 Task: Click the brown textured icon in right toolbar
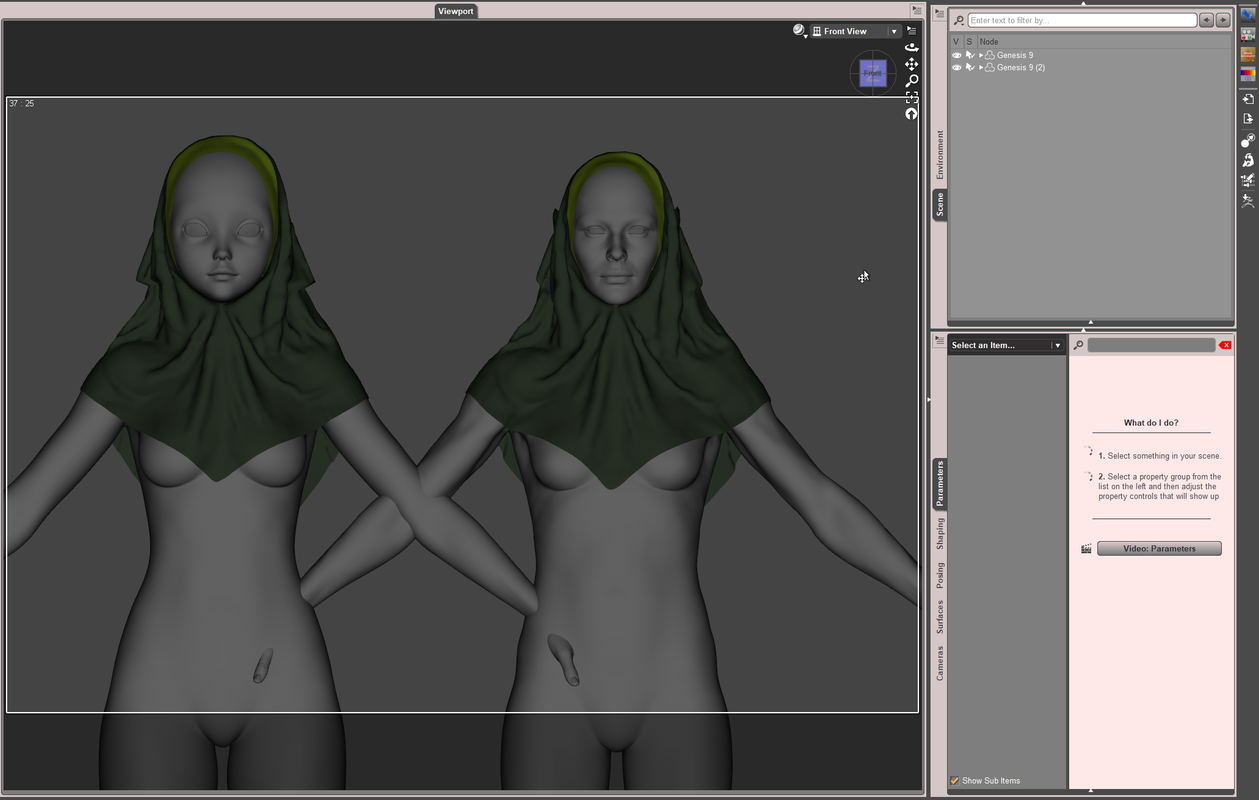tap(1248, 54)
